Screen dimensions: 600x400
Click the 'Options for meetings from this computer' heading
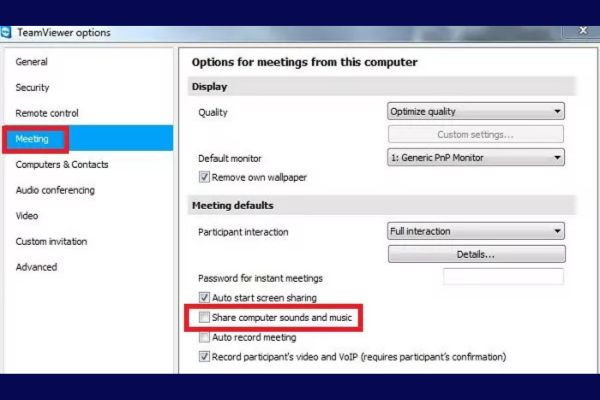pyautogui.click(x=305, y=62)
